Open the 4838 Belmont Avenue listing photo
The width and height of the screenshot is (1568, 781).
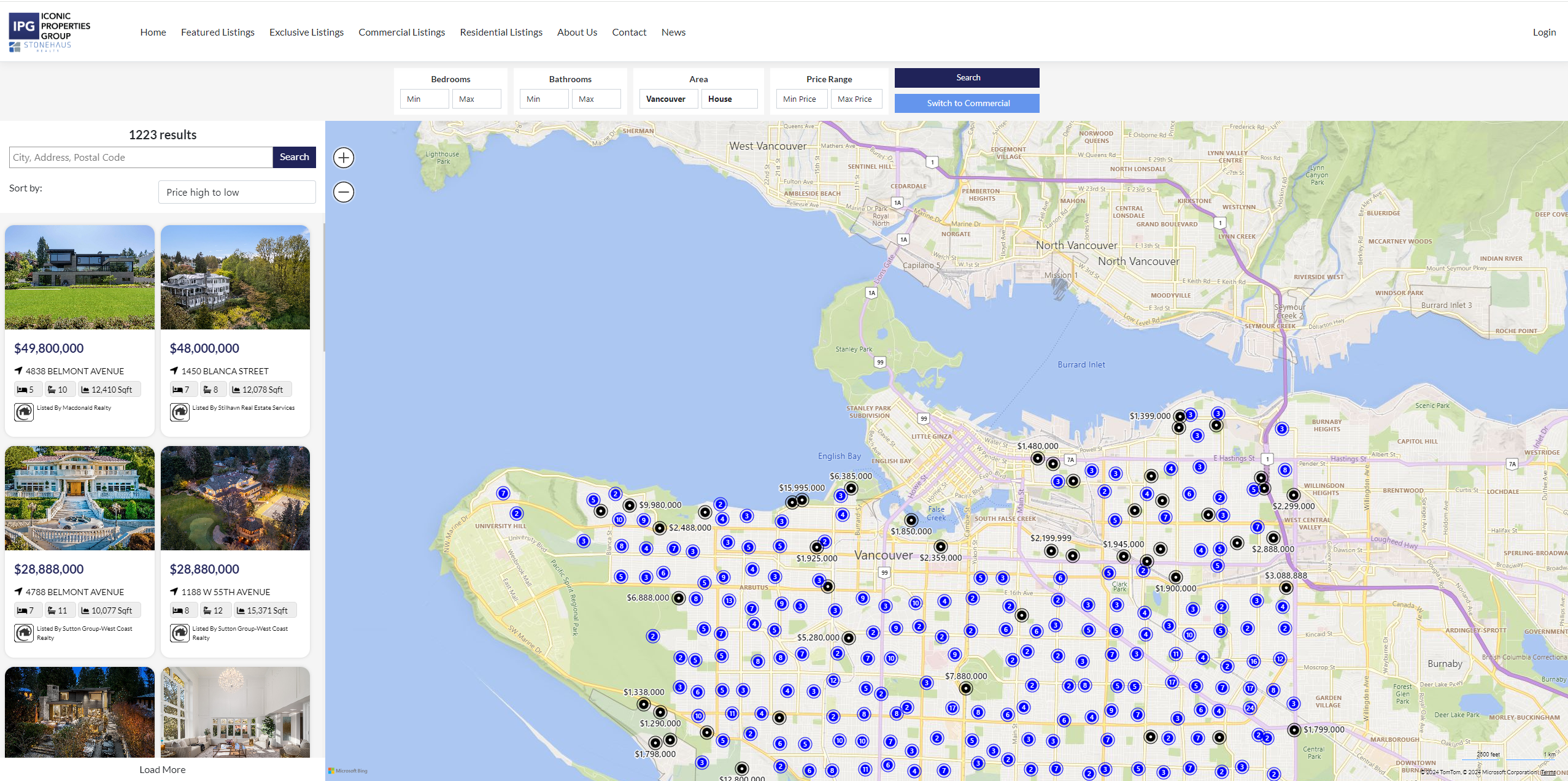coord(80,277)
